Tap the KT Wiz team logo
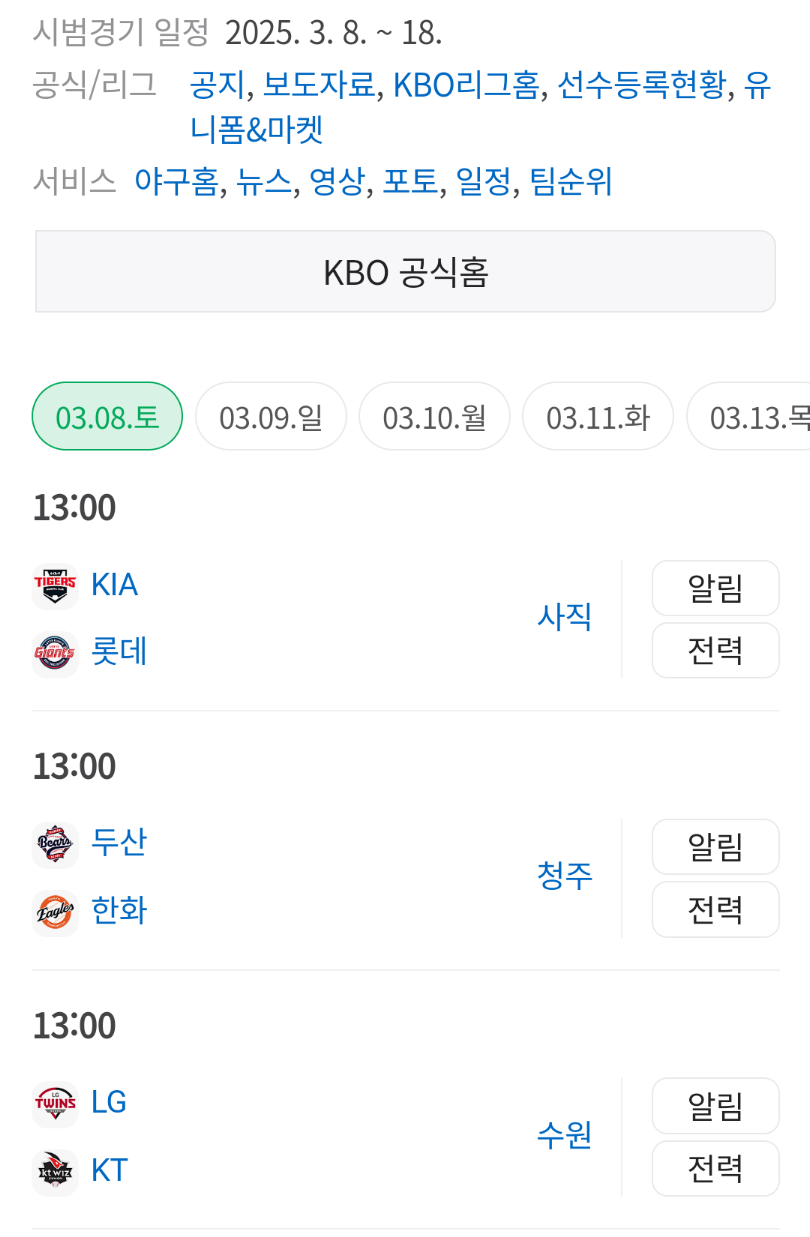The height and width of the screenshot is (1237, 810). coord(55,1171)
